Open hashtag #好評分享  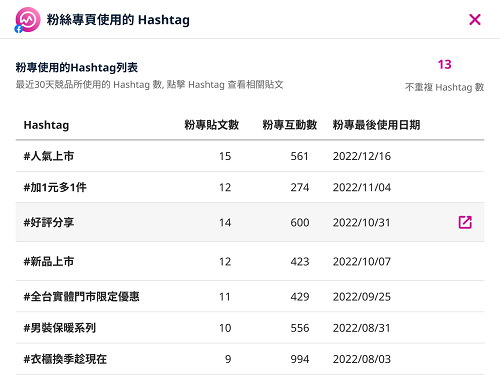[49, 222]
